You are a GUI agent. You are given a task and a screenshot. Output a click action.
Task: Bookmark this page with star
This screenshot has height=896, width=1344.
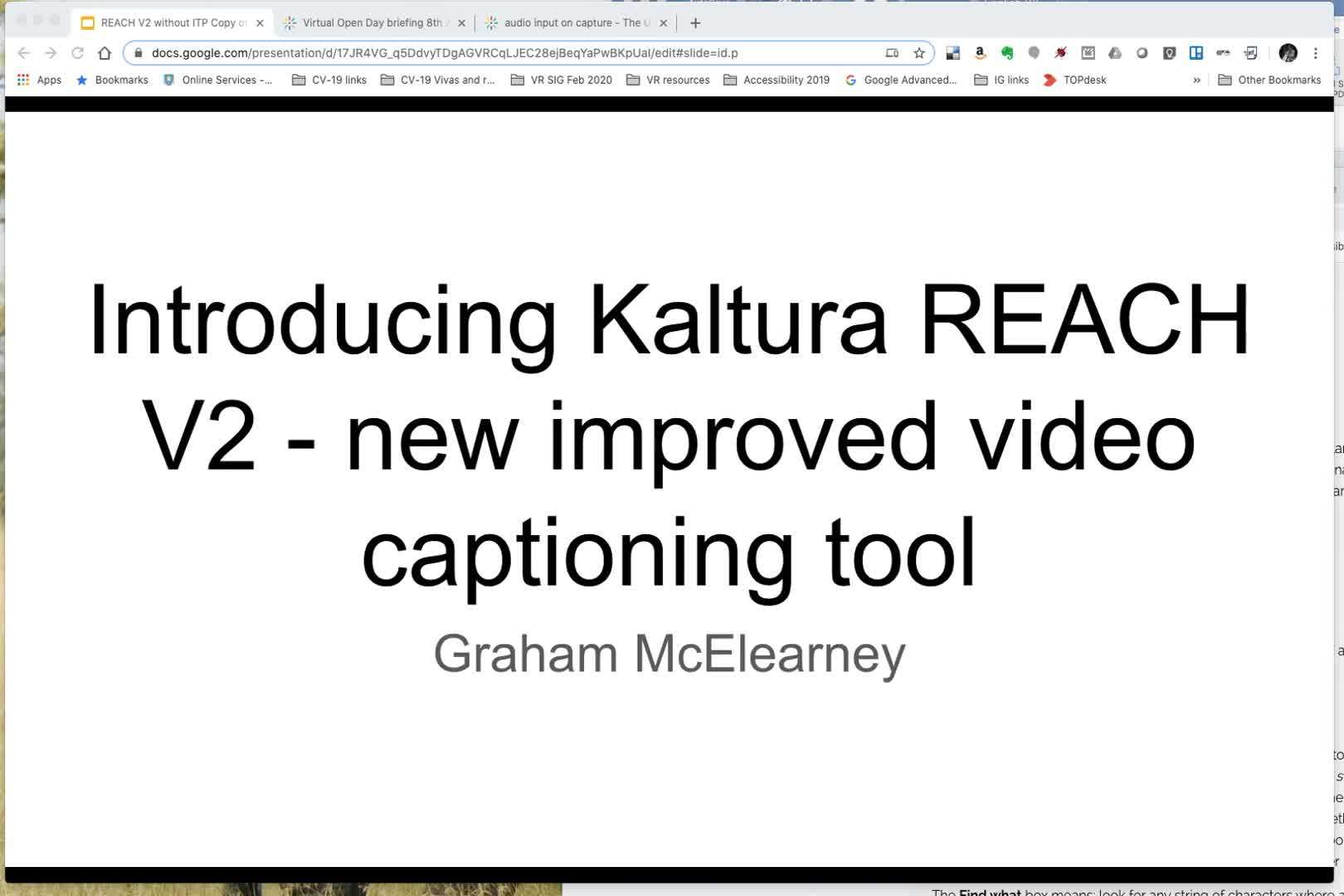pyautogui.click(x=919, y=53)
